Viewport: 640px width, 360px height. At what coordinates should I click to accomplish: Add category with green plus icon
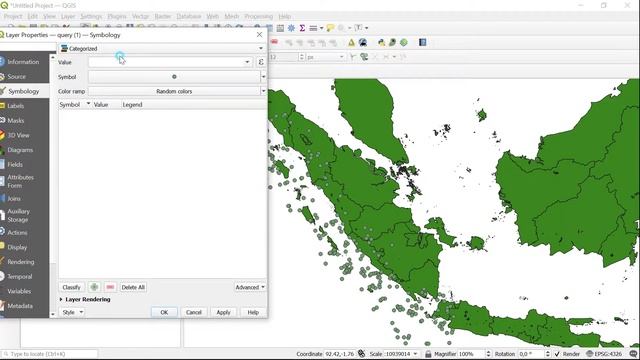(94, 287)
